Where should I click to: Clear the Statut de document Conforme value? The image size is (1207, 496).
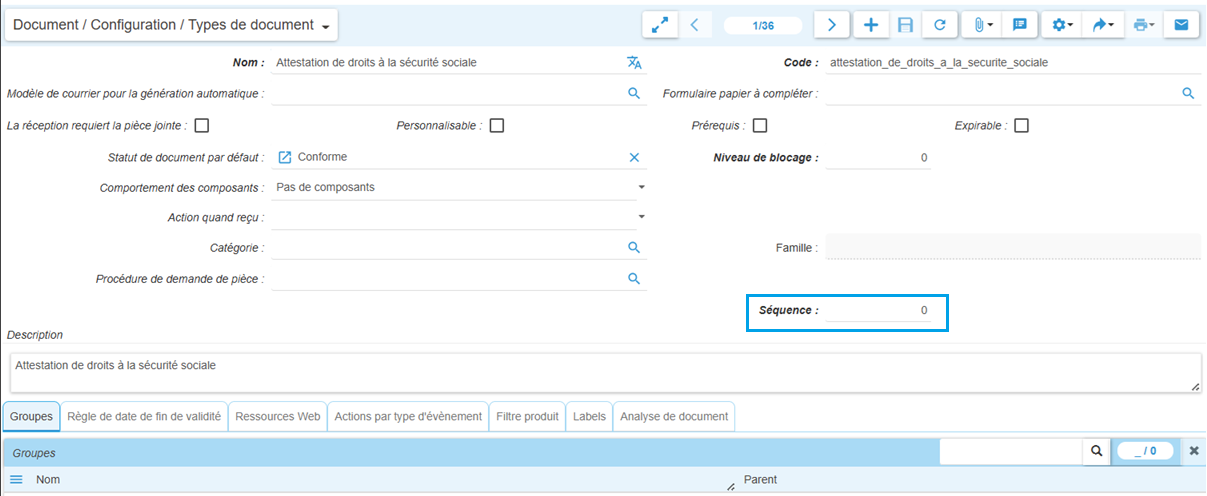click(x=634, y=157)
